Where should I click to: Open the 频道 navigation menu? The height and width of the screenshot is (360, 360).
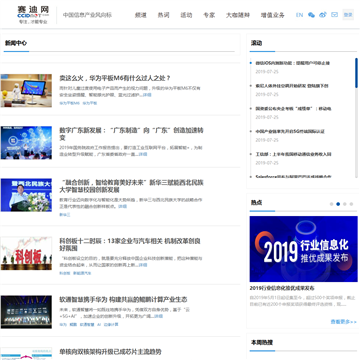[x=141, y=15]
